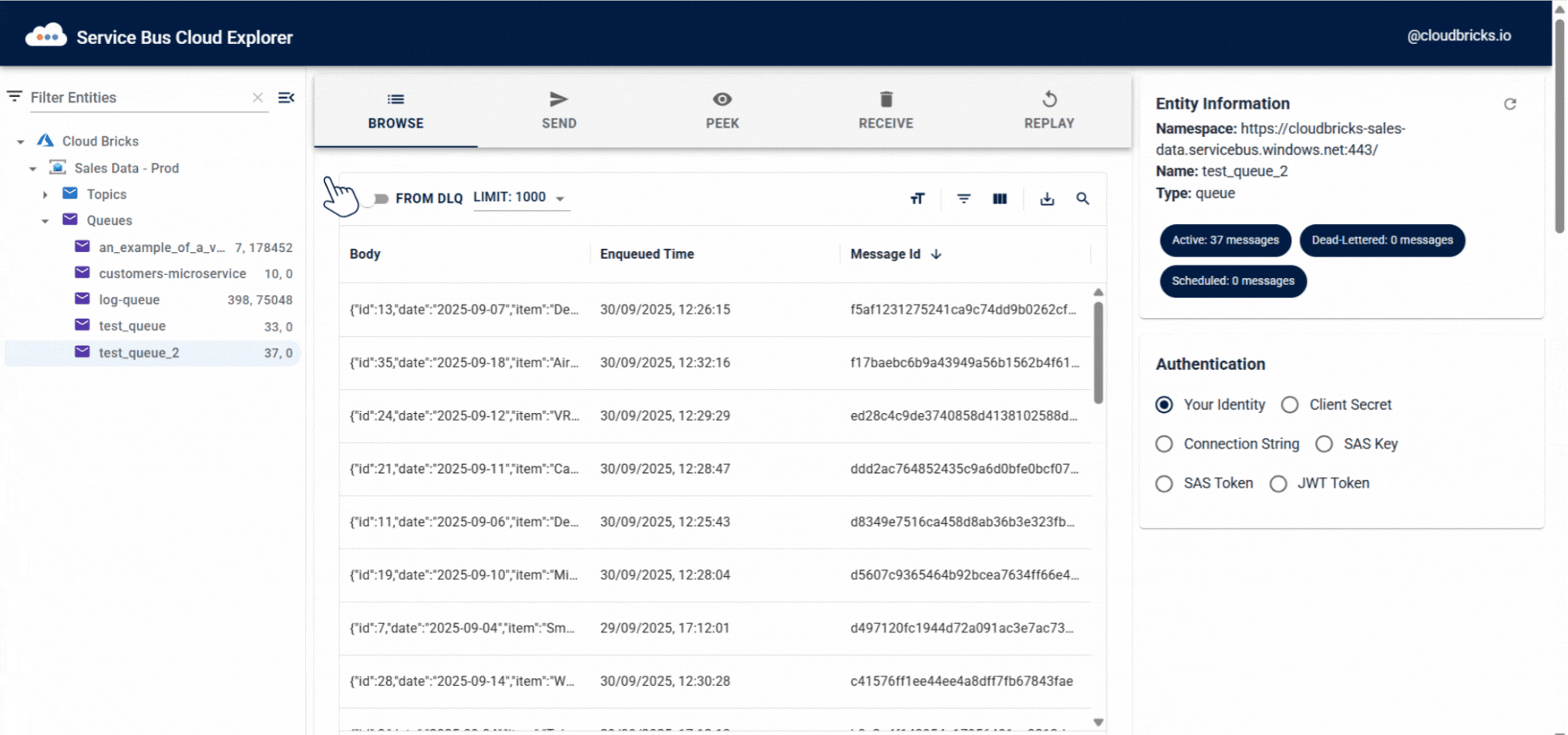Click the table scroll up arrow
Viewport: 1568px width, 735px height.
click(1099, 292)
